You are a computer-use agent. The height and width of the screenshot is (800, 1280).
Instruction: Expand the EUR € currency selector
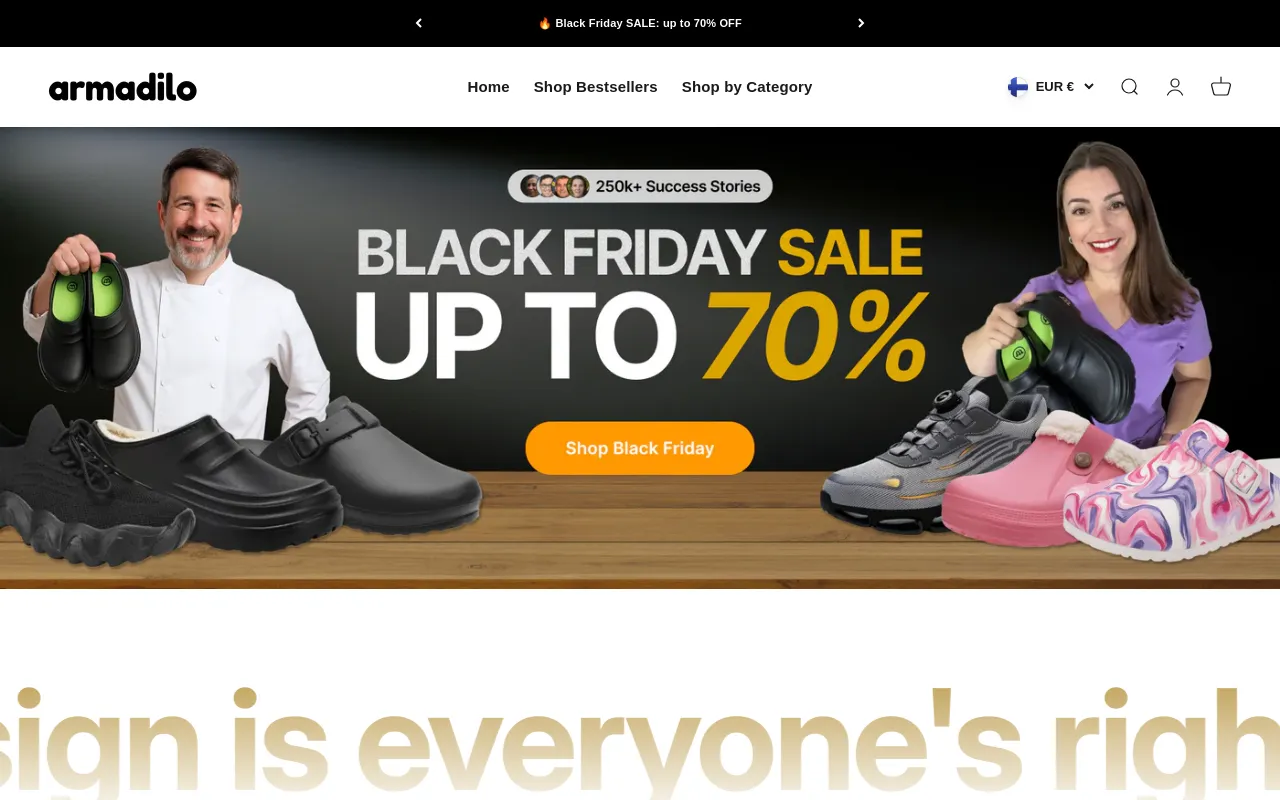[1051, 87]
